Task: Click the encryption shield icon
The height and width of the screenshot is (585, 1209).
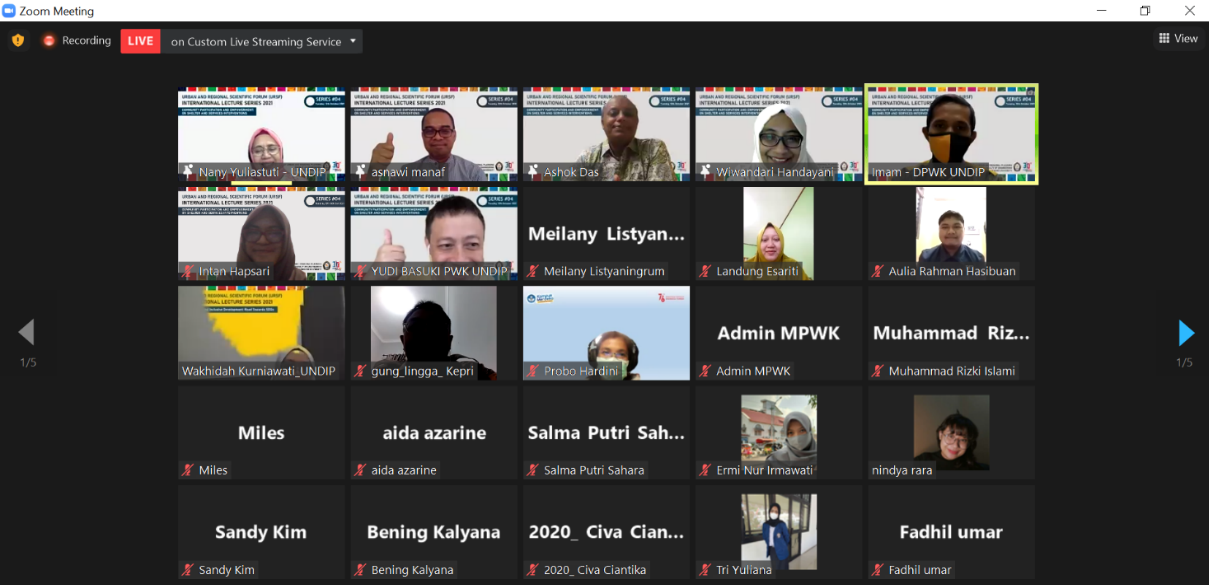Action: click(x=17, y=41)
